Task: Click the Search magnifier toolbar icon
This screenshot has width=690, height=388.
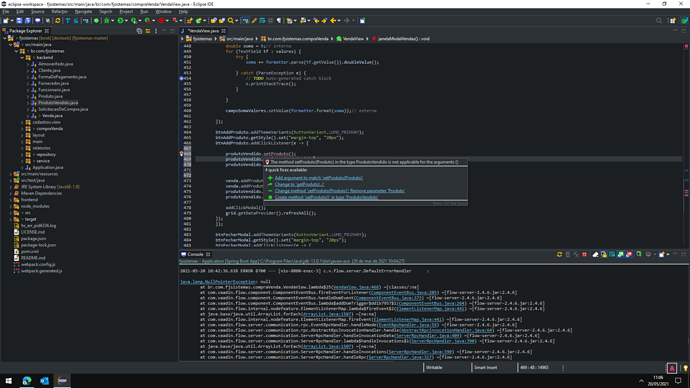Action: (x=230, y=21)
